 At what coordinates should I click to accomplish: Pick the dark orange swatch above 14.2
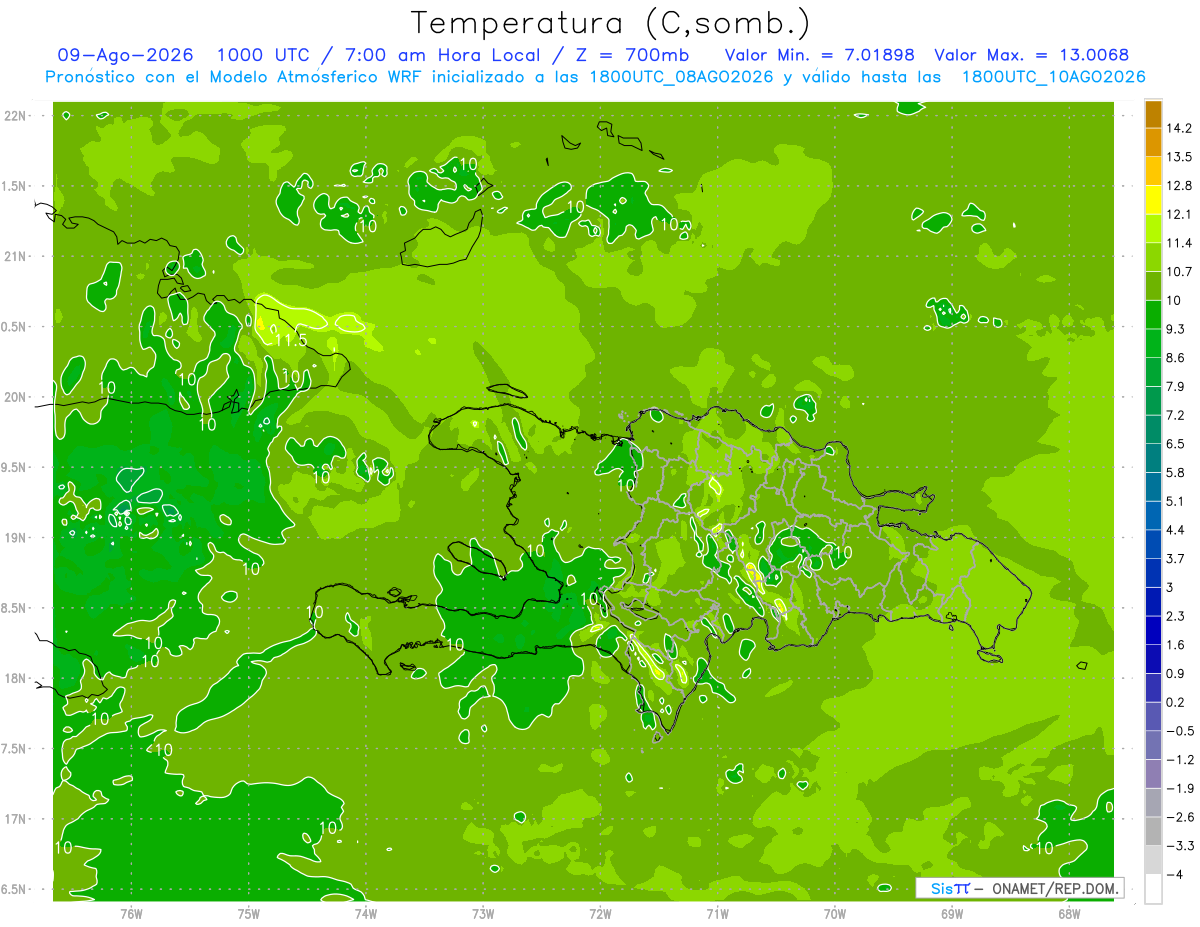click(1153, 114)
